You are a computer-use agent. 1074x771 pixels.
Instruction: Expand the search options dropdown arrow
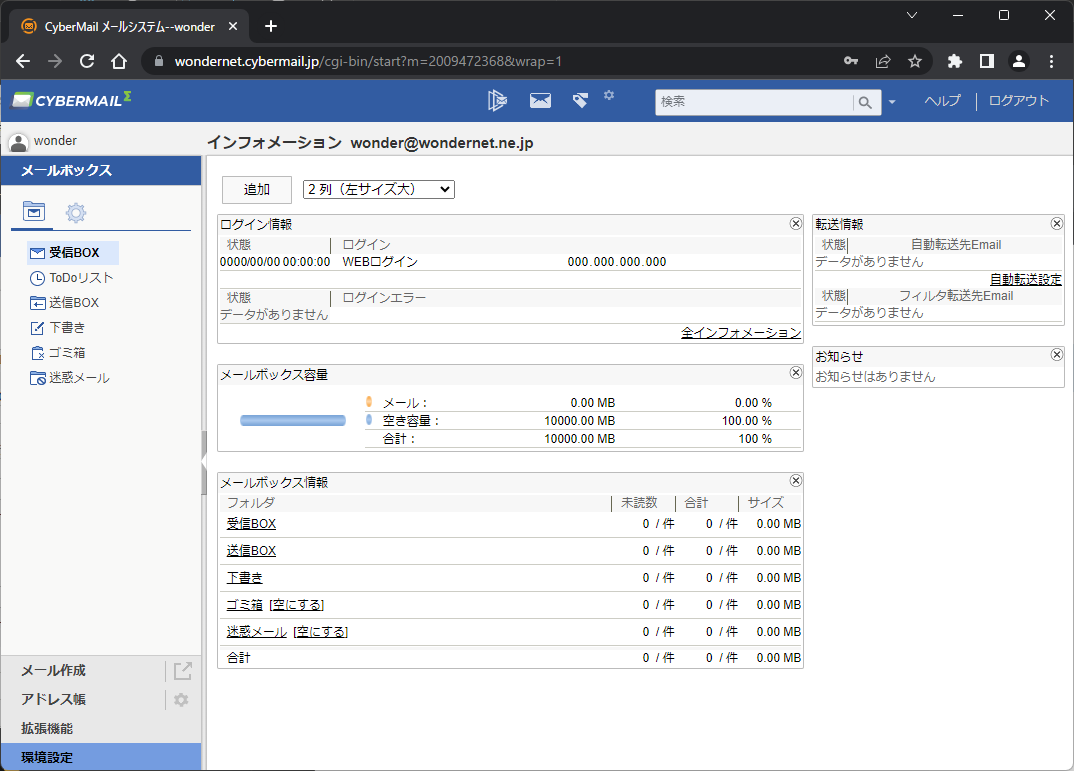click(892, 102)
